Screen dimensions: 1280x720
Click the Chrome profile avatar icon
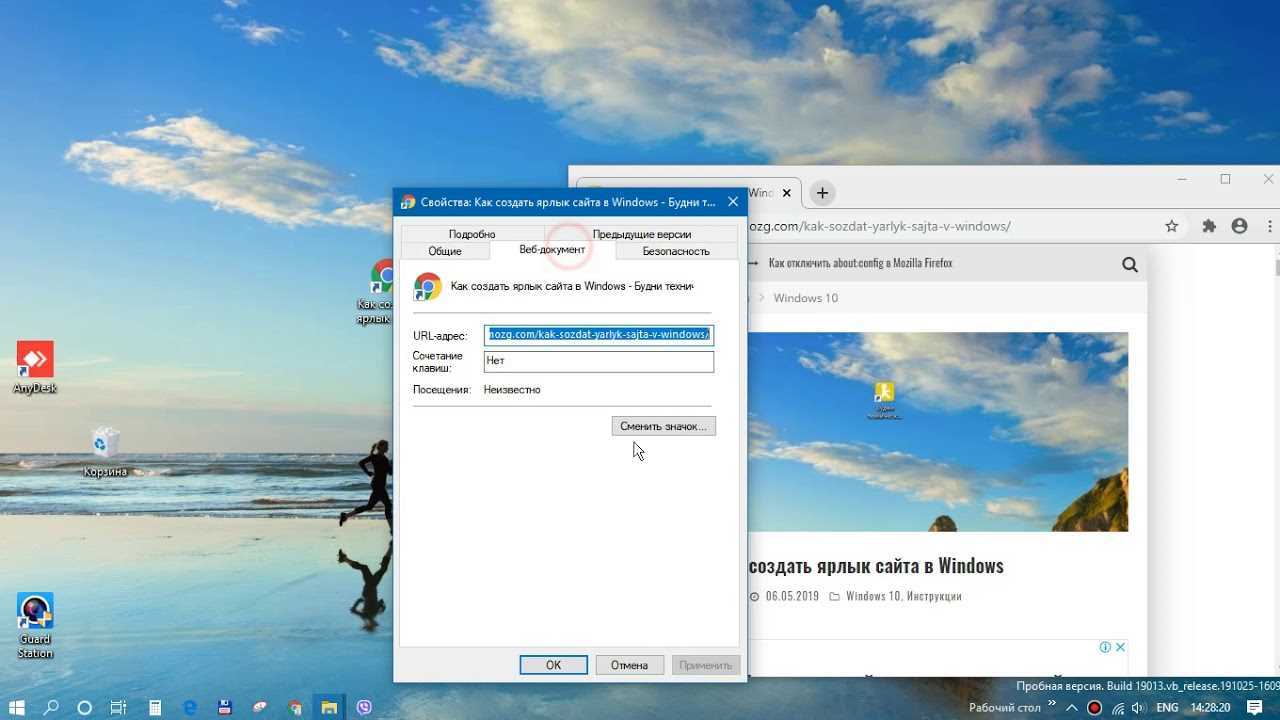tap(1240, 227)
